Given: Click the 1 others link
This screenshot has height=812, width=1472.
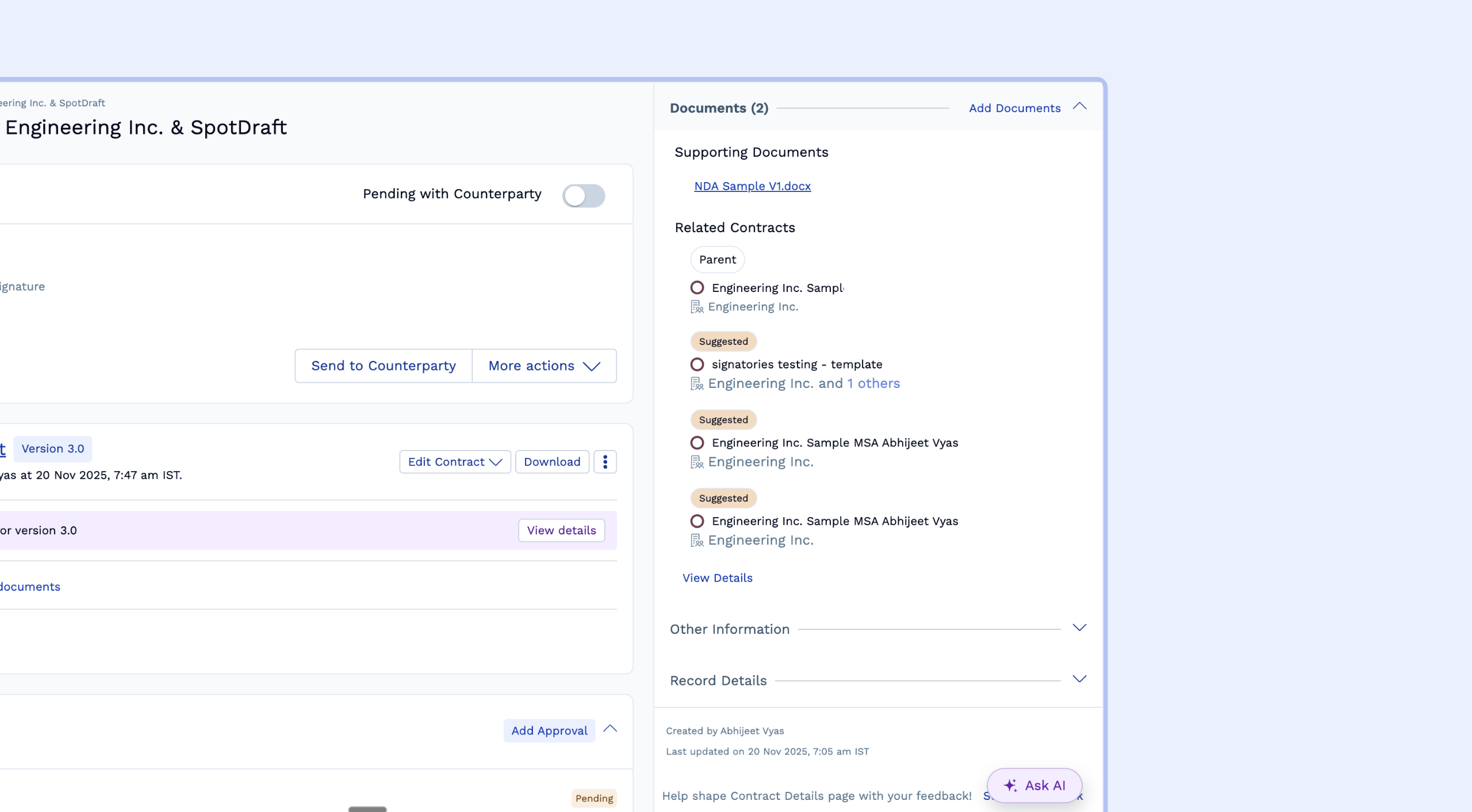Looking at the screenshot, I should tap(873, 383).
